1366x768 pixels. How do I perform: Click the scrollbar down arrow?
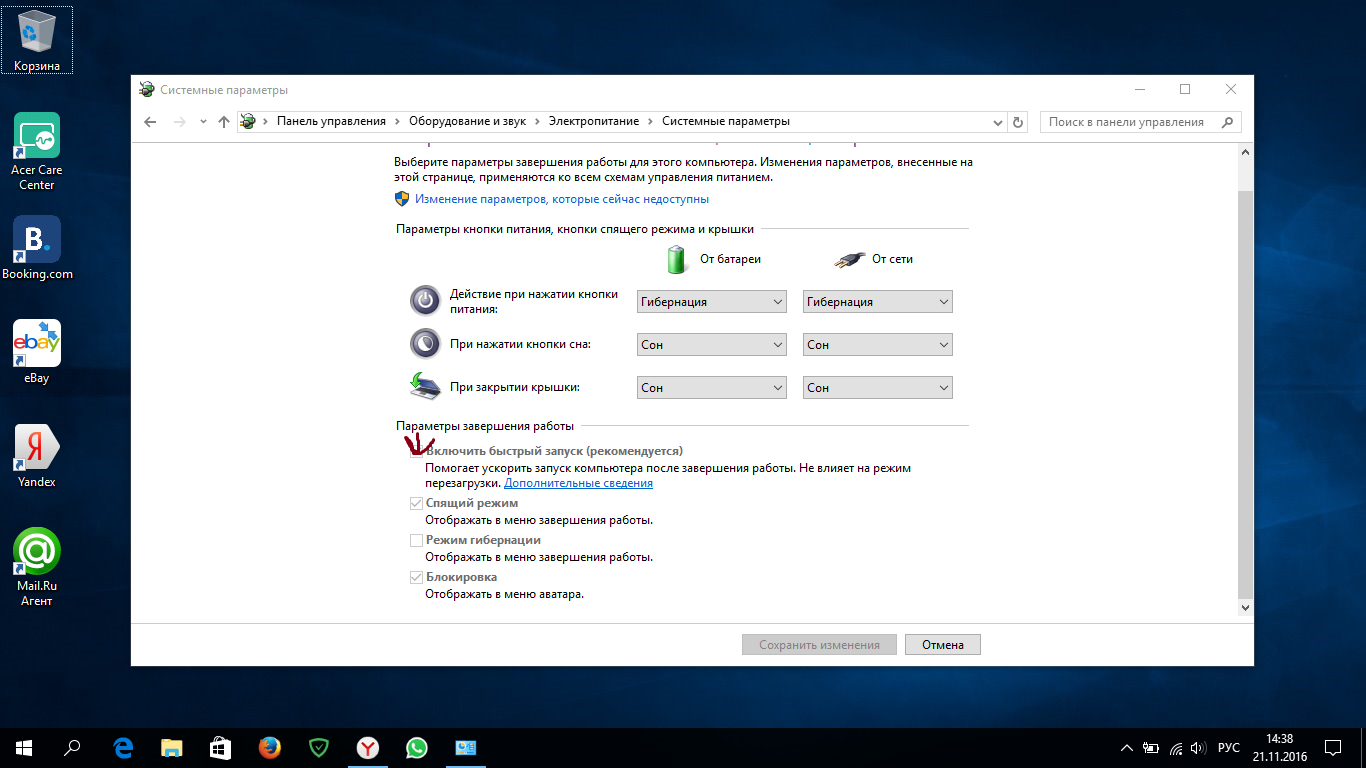(1245, 607)
